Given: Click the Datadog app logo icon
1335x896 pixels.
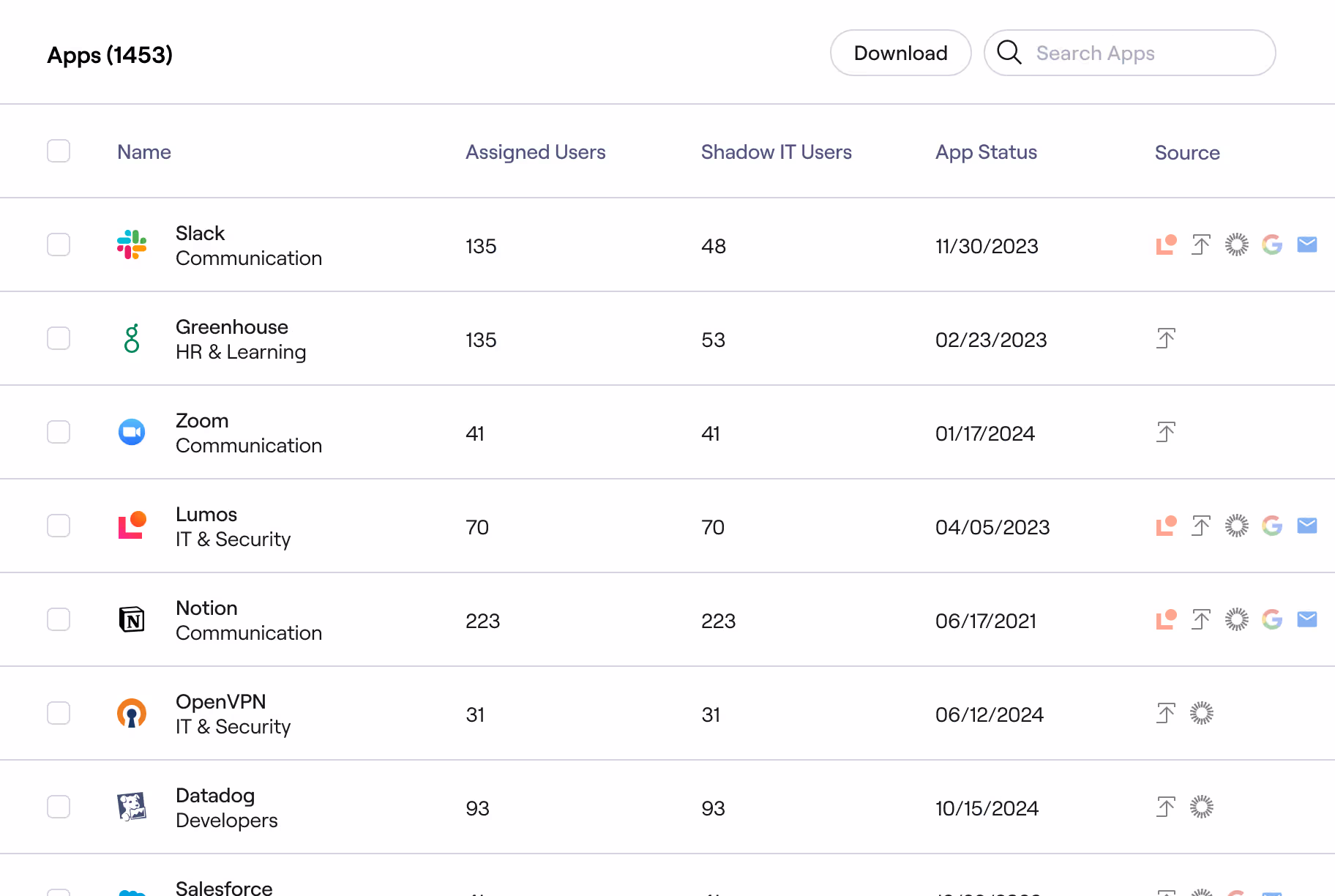Looking at the screenshot, I should point(132,807).
